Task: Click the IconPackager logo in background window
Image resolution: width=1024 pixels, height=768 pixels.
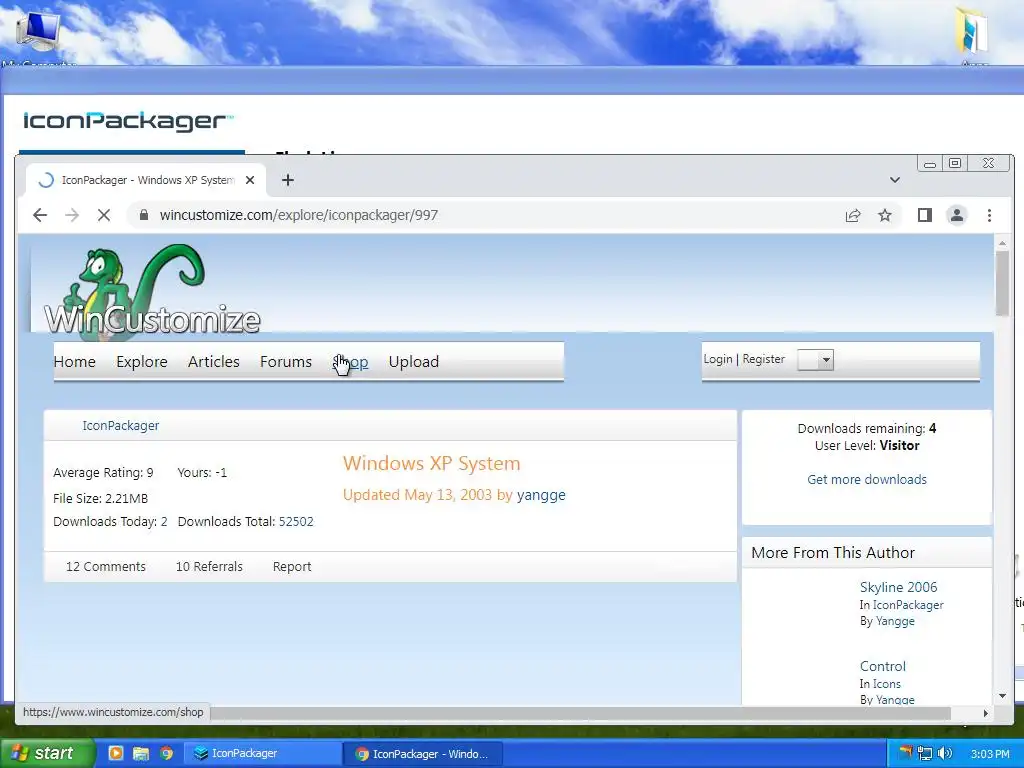Action: [128, 121]
